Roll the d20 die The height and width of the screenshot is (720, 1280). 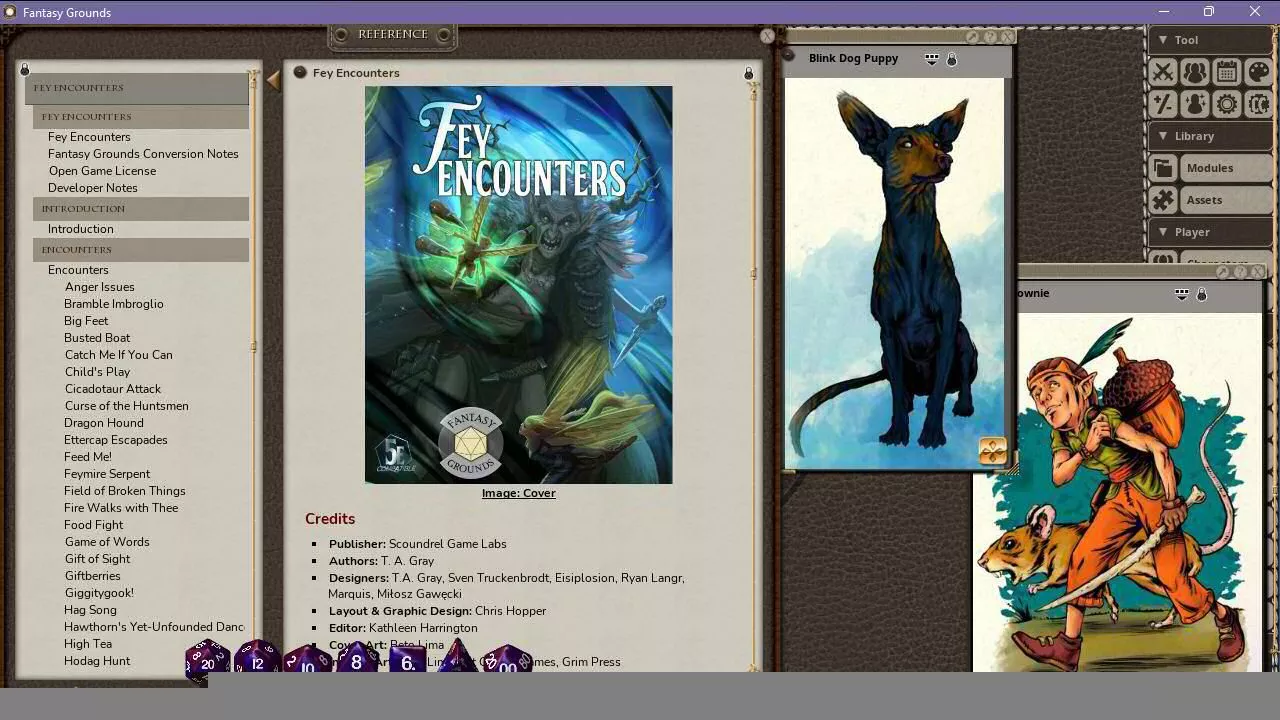pyautogui.click(x=207, y=661)
